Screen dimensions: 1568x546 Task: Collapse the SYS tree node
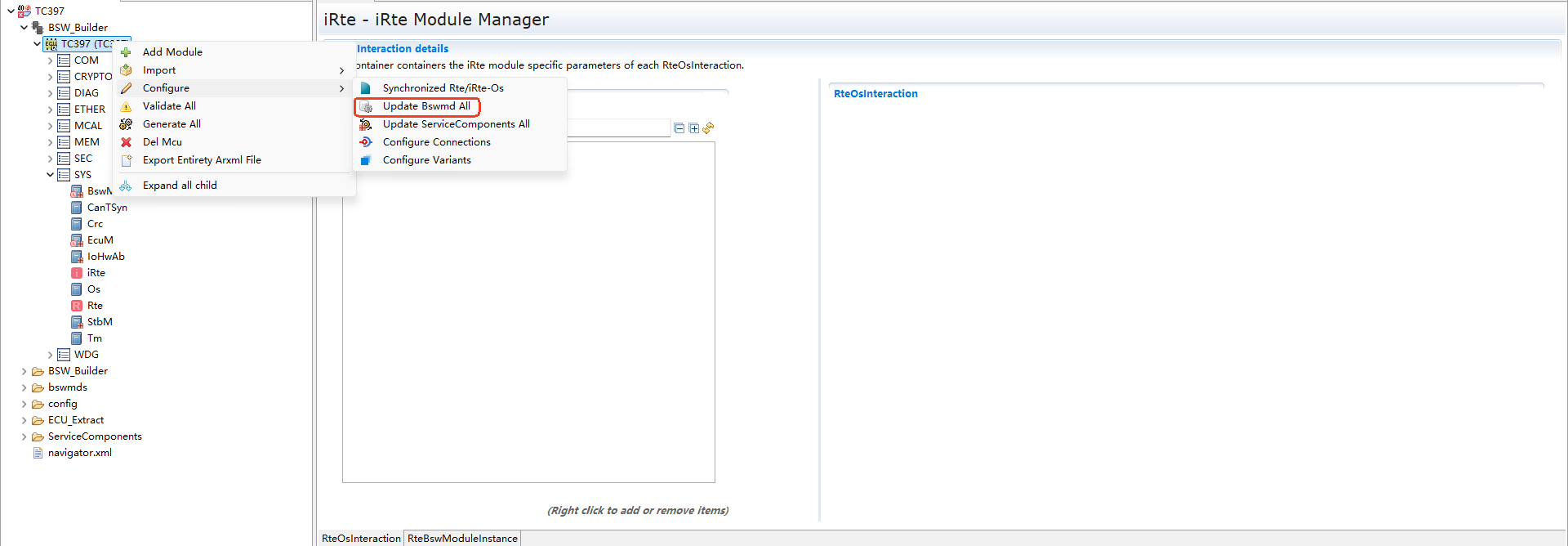[x=50, y=175]
